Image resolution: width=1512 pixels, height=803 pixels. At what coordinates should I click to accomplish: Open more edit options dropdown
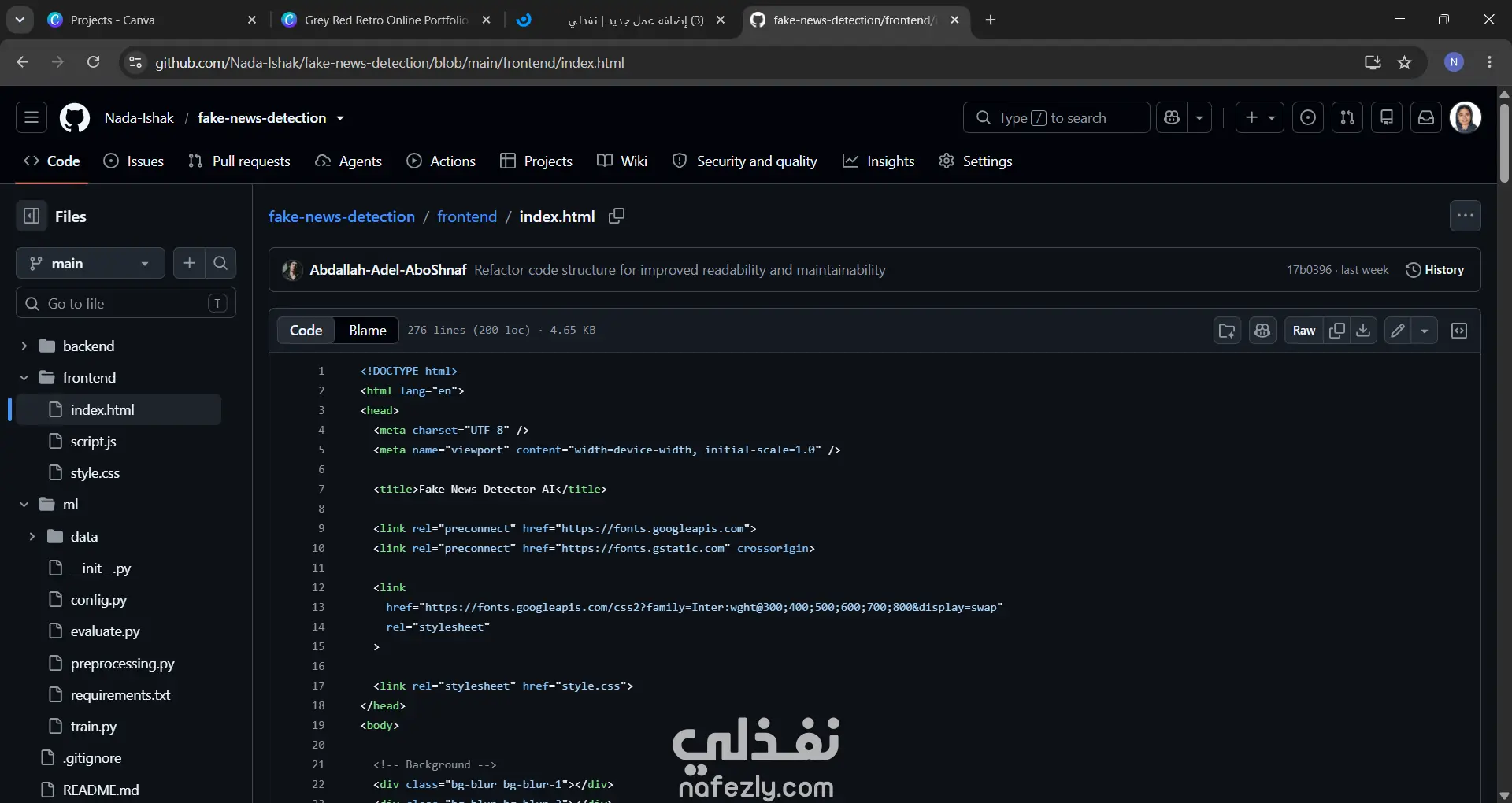click(x=1425, y=331)
